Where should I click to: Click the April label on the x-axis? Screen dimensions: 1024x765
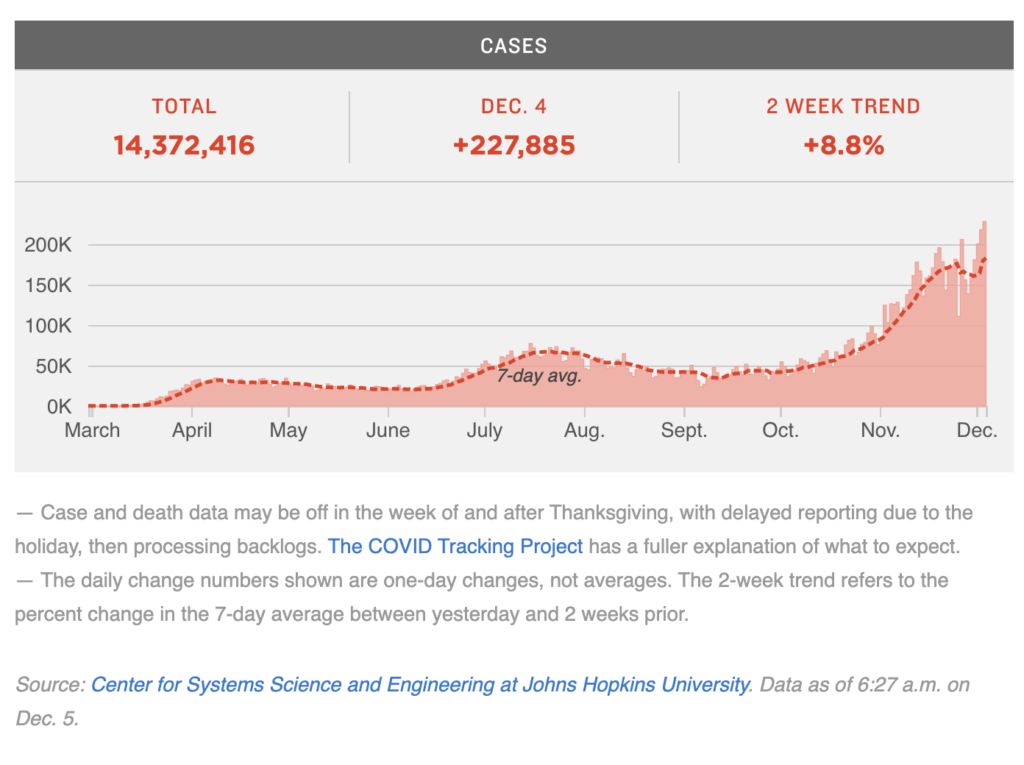pyautogui.click(x=191, y=431)
